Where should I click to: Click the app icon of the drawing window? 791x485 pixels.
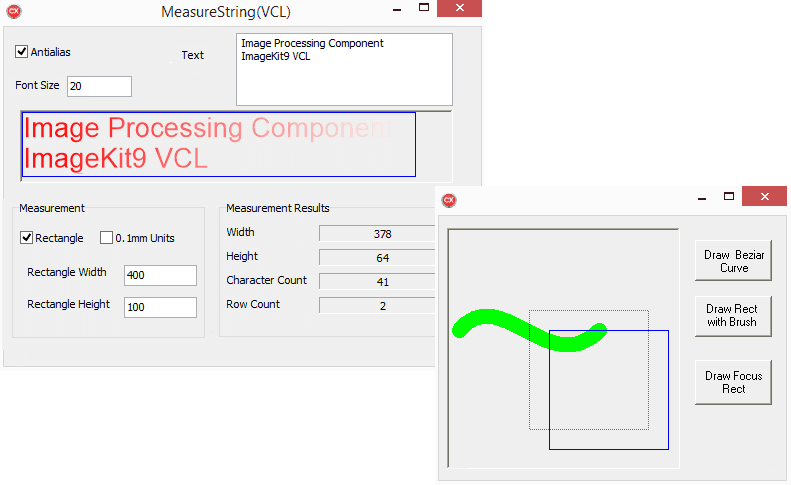449,200
